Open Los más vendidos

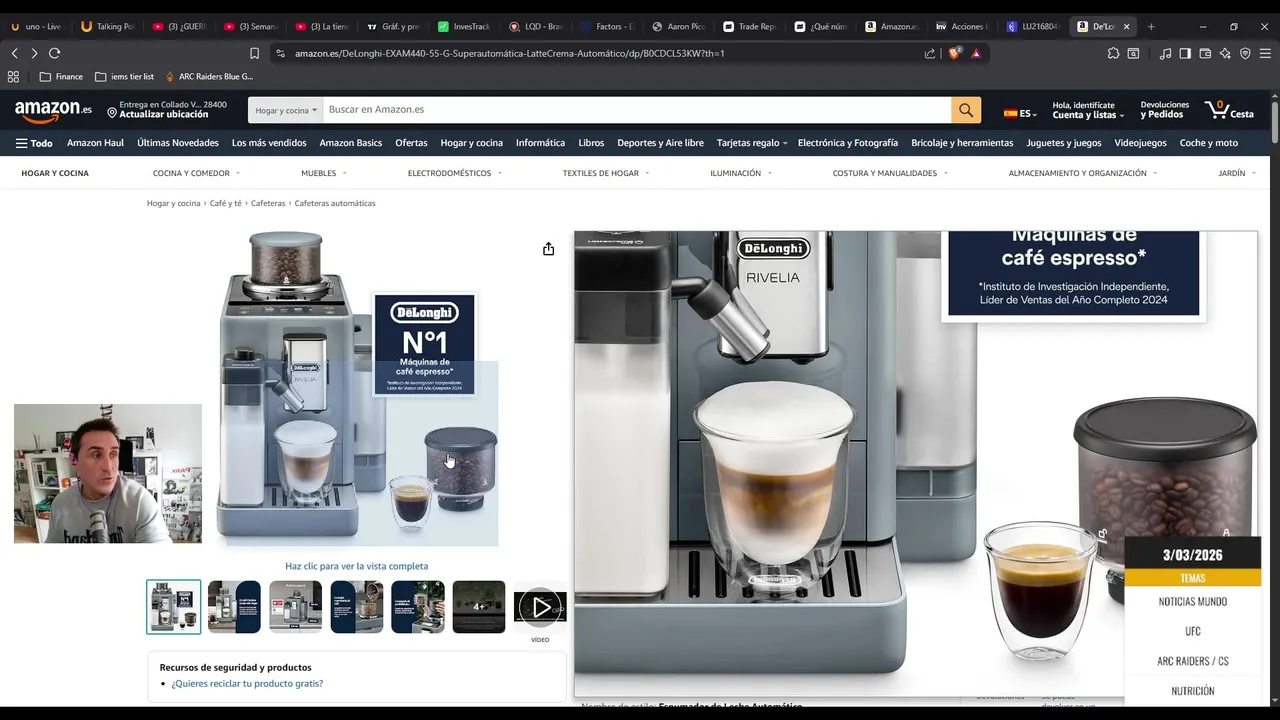coord(269,143)
